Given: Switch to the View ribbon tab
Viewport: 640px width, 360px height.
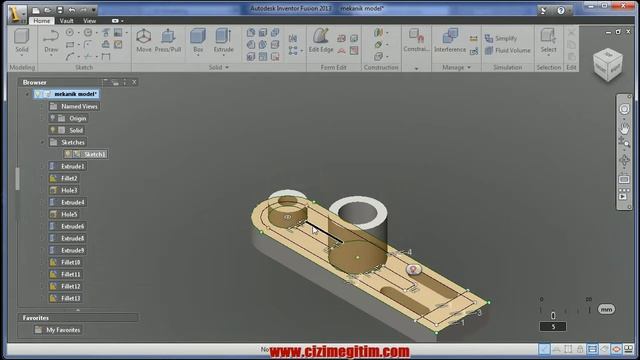Looking at the screenshot, I should point(89,21).
